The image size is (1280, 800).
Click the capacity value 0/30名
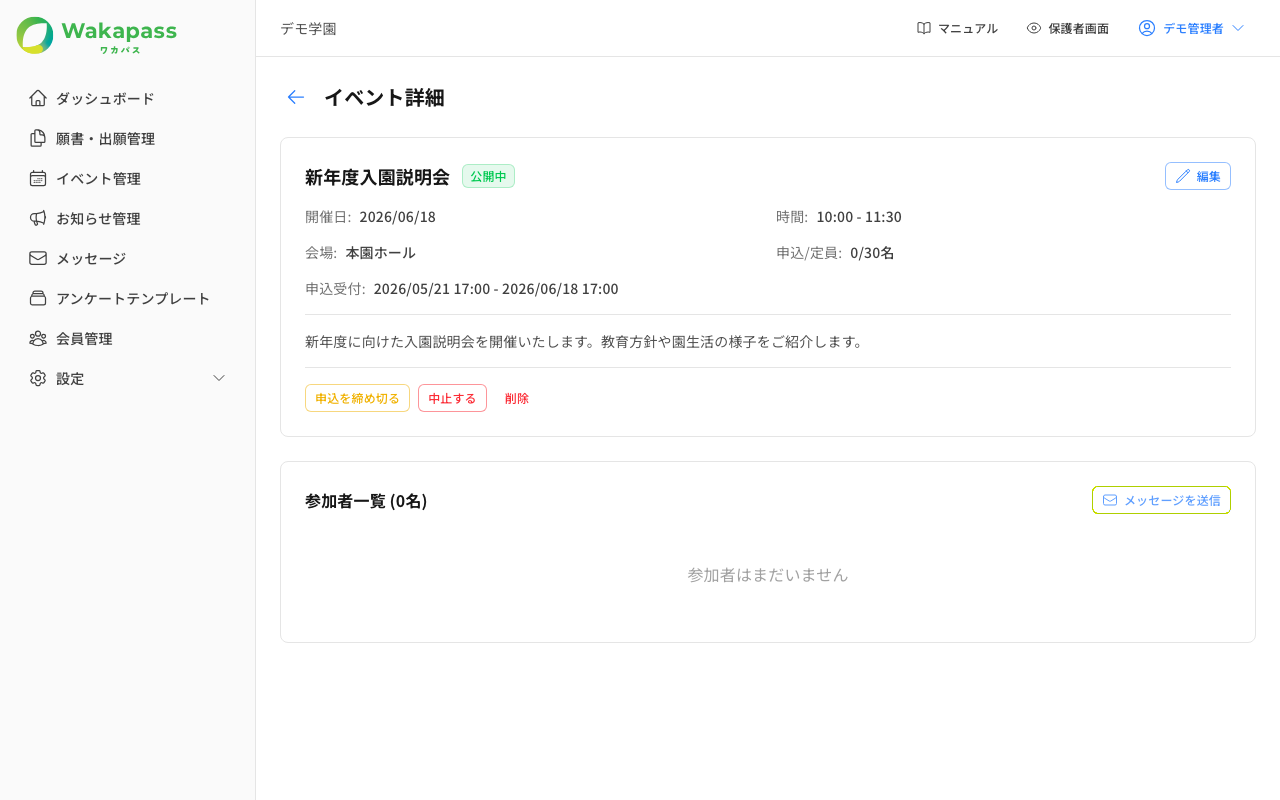[872, 253]
